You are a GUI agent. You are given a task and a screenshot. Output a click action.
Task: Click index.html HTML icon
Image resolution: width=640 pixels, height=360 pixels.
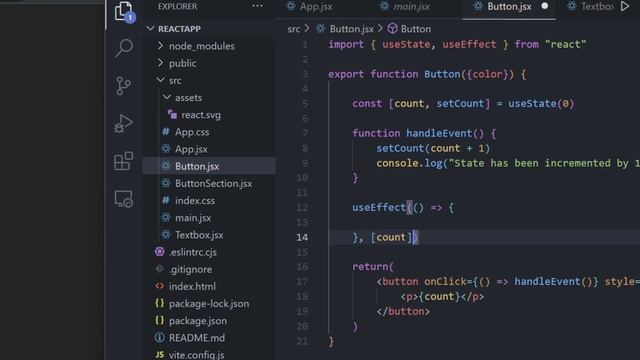(160, 286)
